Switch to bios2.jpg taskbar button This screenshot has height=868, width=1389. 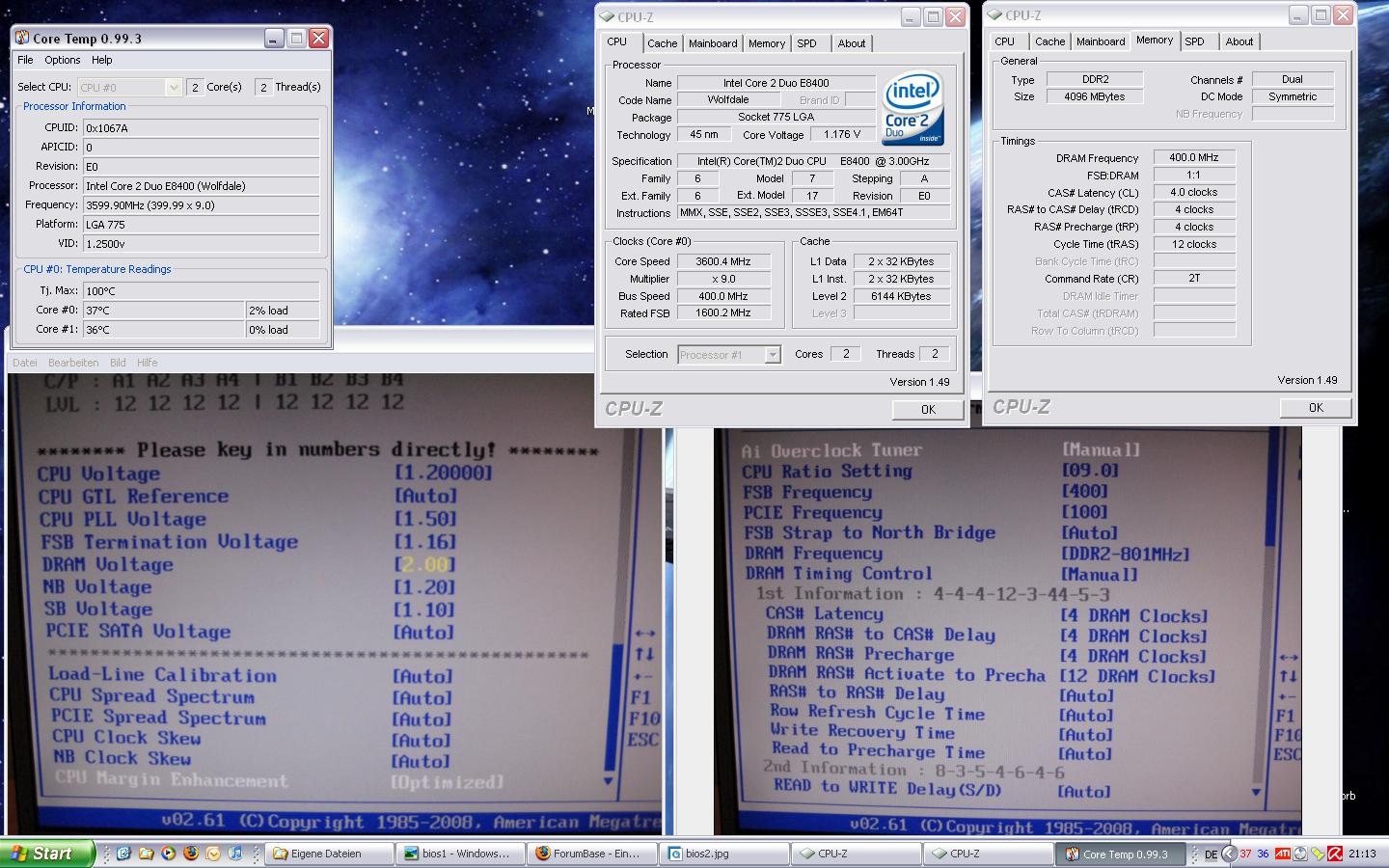(x=725, y=854)
